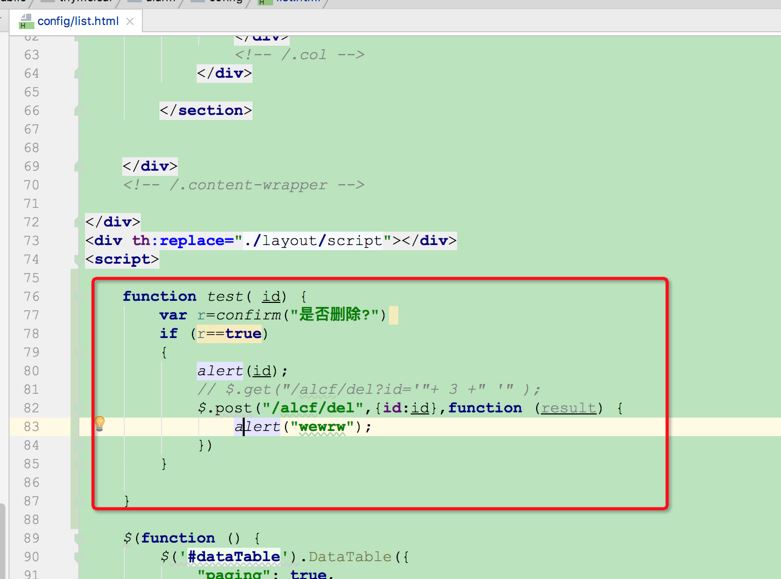This screenshot has height=579, width=781.
Task: Click the 'result' parameter on line 82
Action: [x=568, y=408]
